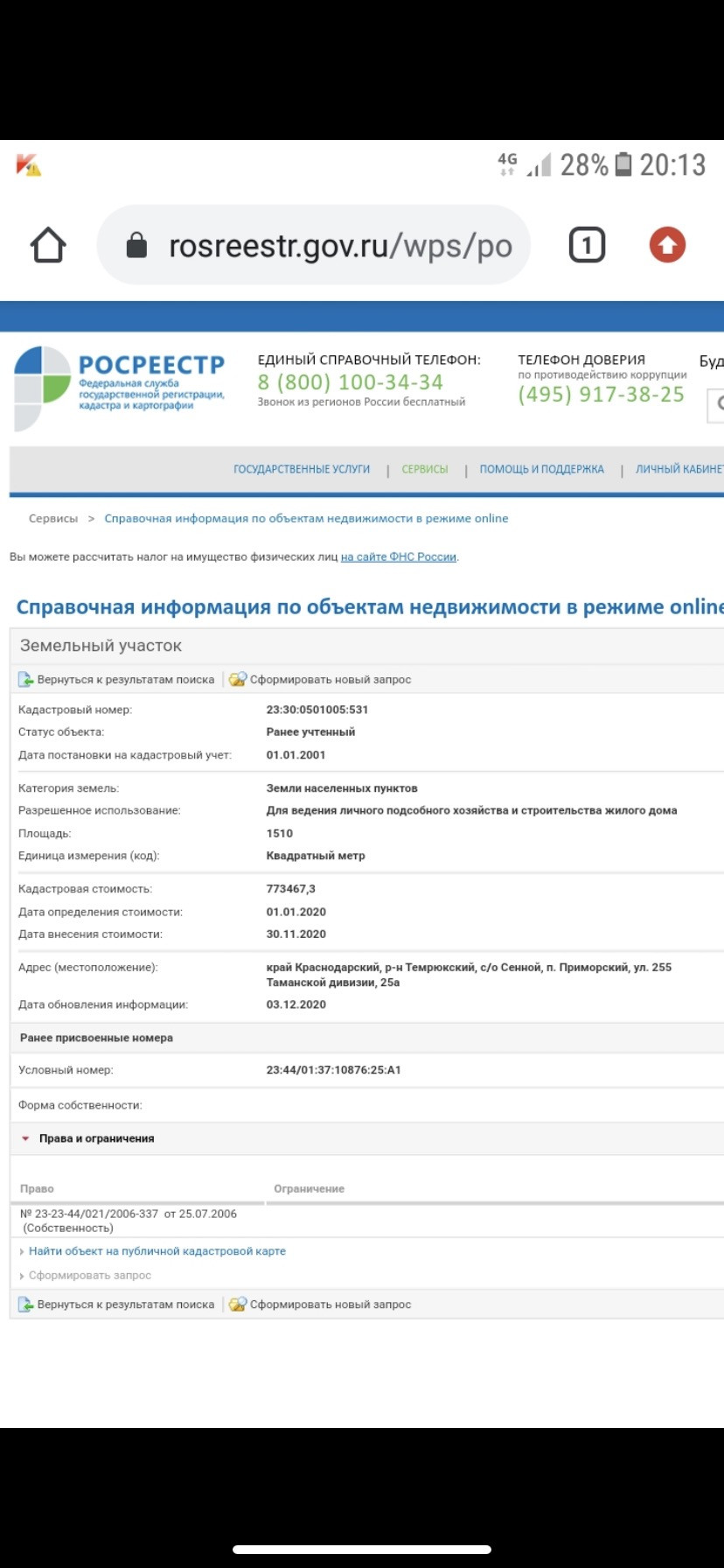Open the Помощь и поддержка menu
Image resolution: width=724 pixels, height=1568 pixels.
tap(541, 469)
